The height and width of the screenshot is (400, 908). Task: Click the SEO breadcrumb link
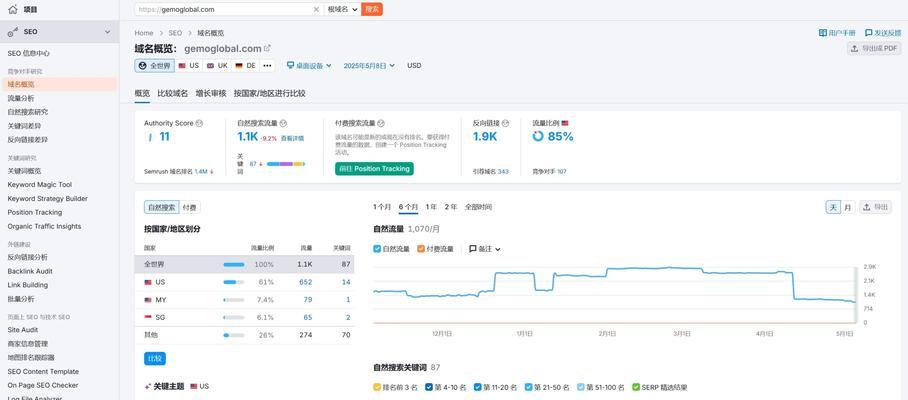point(175,33)
